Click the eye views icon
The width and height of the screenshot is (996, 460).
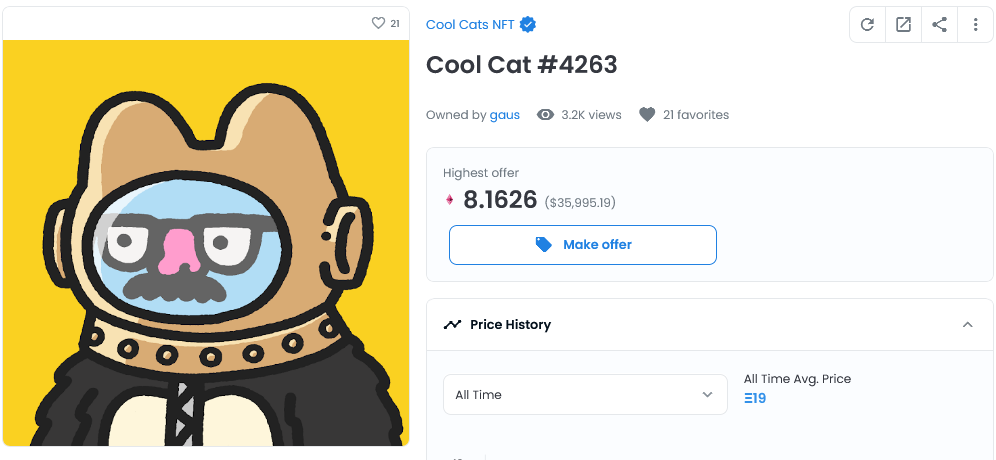point(545,115)
